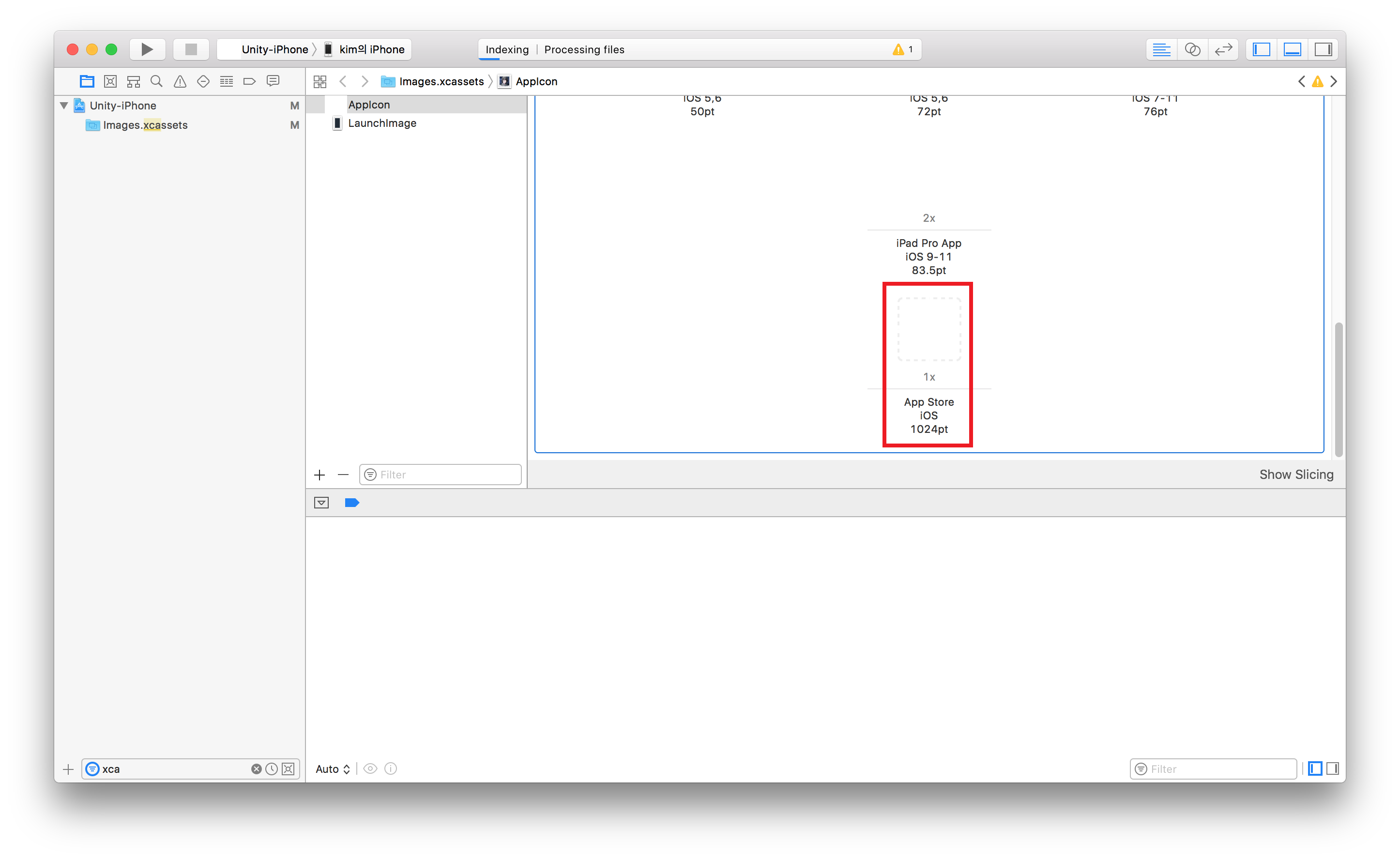The image size is (1400, 860).
Task: Open the Auto variables scope dropdown
Action: coord(333,769)
